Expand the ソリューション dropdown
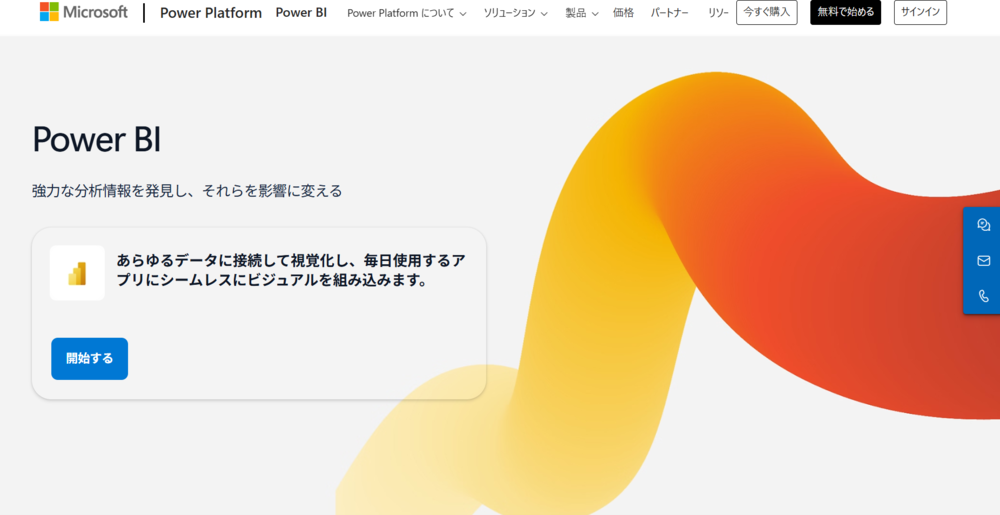The width and height of the screenshot is (1000, 515). coord(515,13)
